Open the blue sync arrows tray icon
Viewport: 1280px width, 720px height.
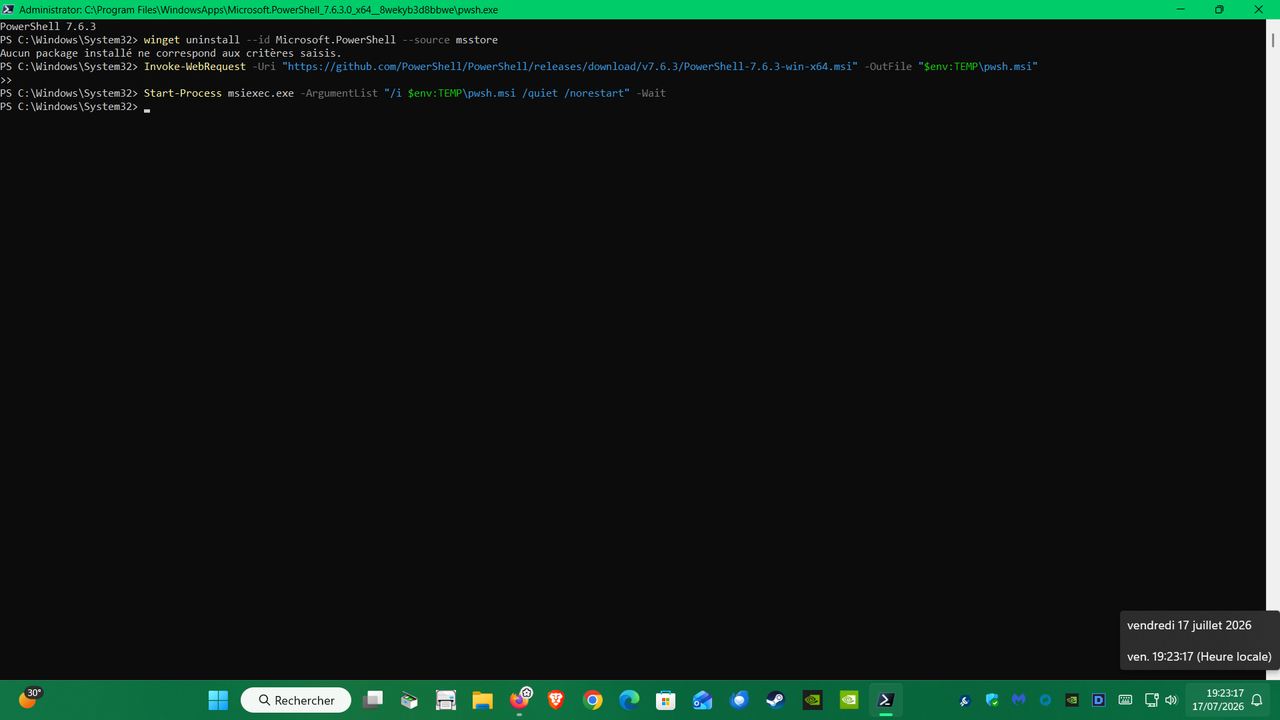pos(1046,700)
